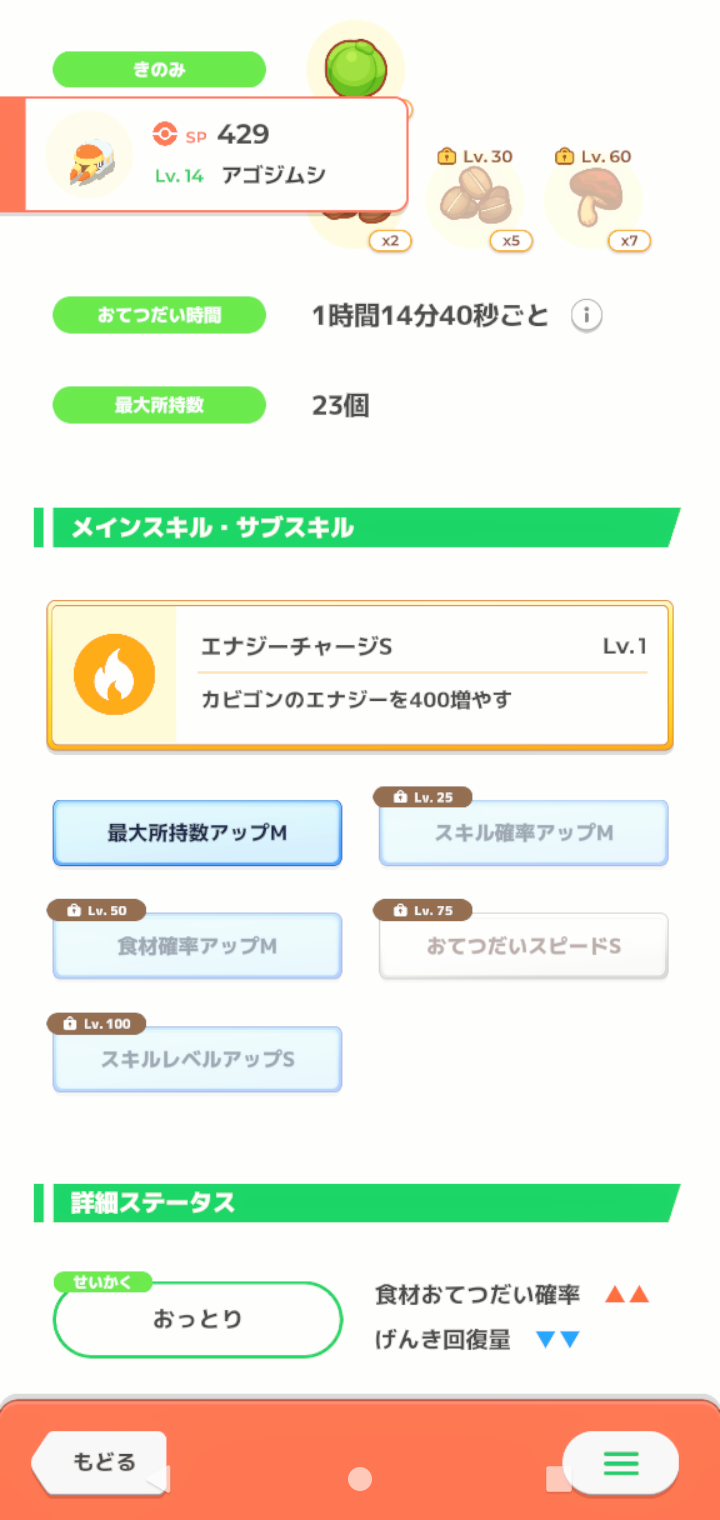The height and width of the screenshot is (1520, 720).
Task: Tap the きのみ label
Action: [159, 70]
